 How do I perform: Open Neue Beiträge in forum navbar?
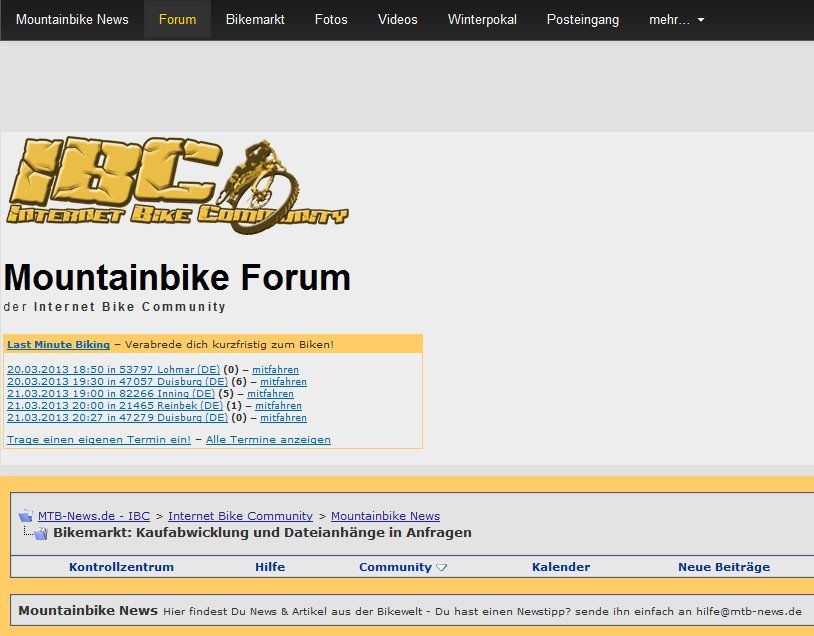pyautogui.click(x=724, y=567)
